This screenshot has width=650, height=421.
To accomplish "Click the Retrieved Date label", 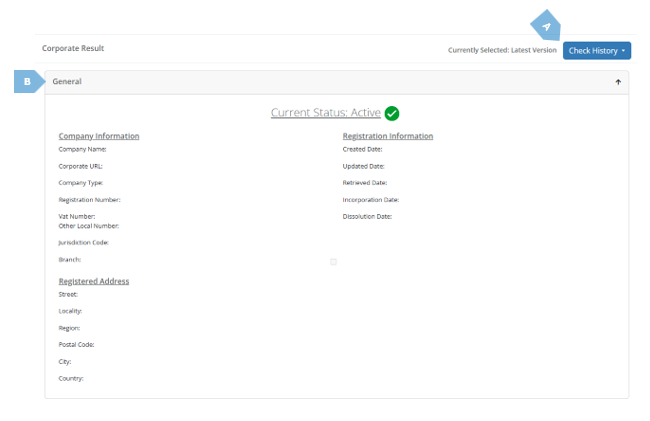I will point(365,183).
